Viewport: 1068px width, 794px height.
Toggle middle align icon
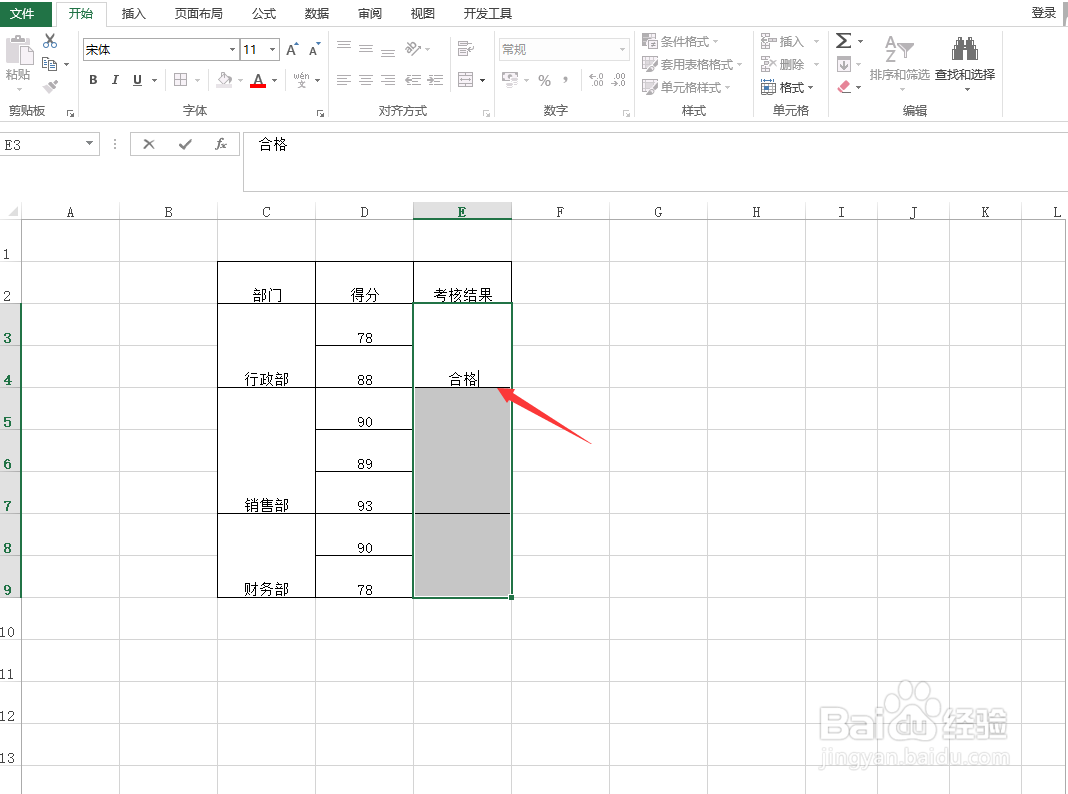coord(366,49)
